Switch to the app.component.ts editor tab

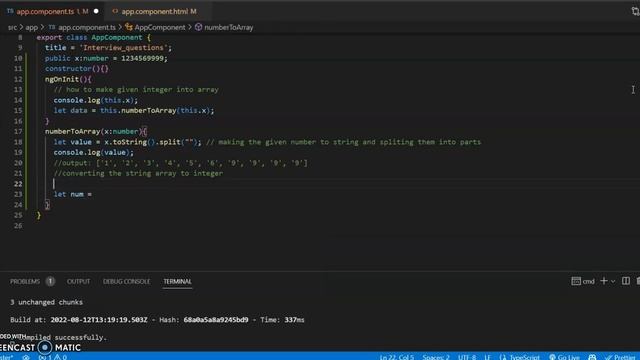pos(45,11)
